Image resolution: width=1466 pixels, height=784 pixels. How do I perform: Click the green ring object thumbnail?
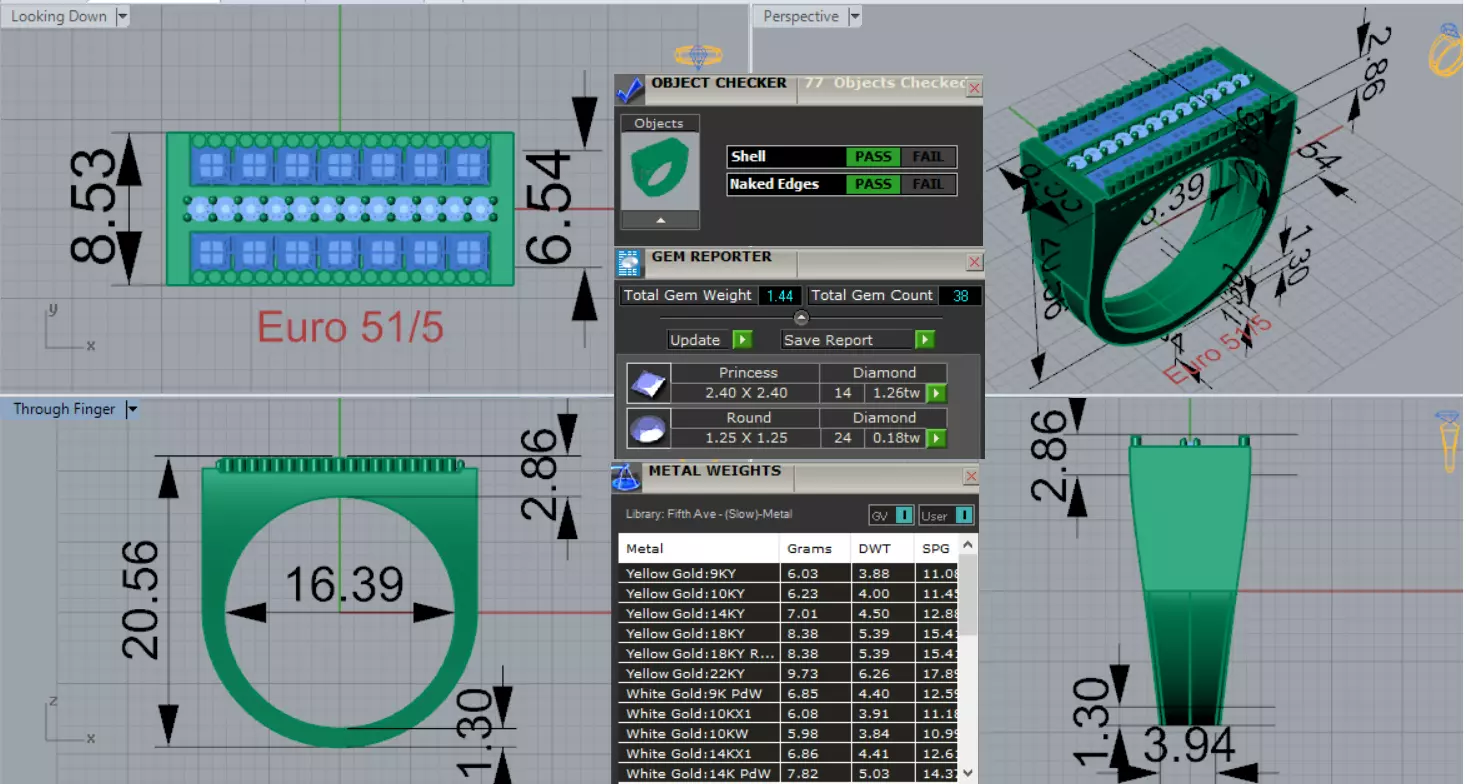(660, 172)
